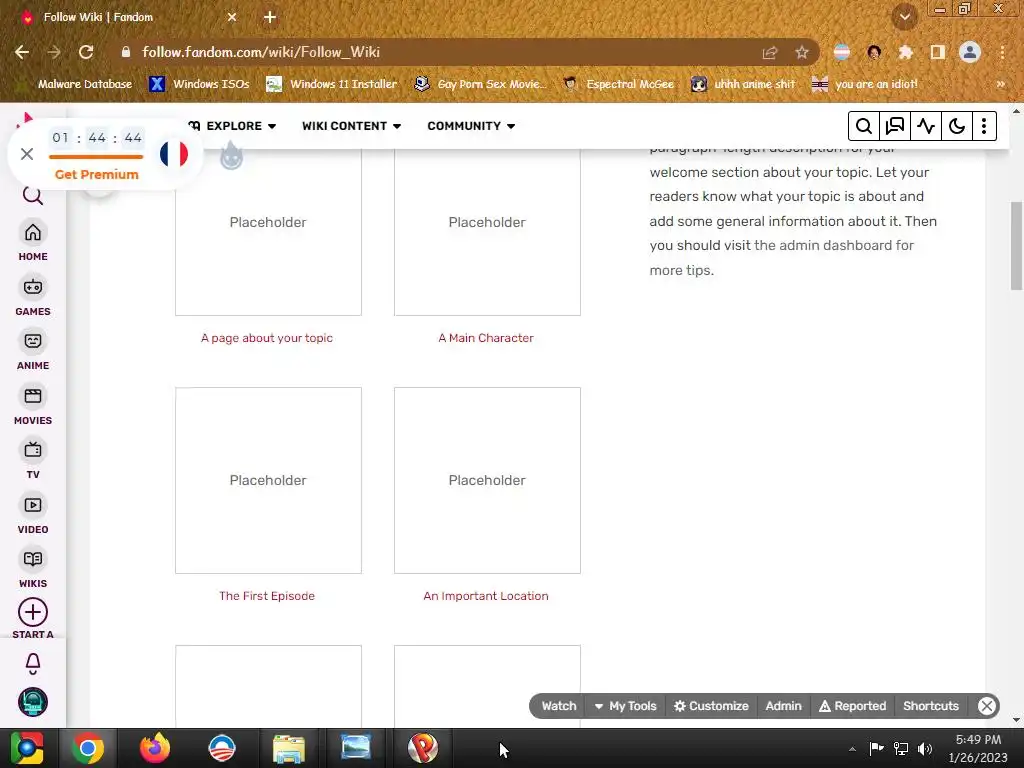
Task: Open 'Windows 11 Installer' bookmark
Action: (332, 84)
